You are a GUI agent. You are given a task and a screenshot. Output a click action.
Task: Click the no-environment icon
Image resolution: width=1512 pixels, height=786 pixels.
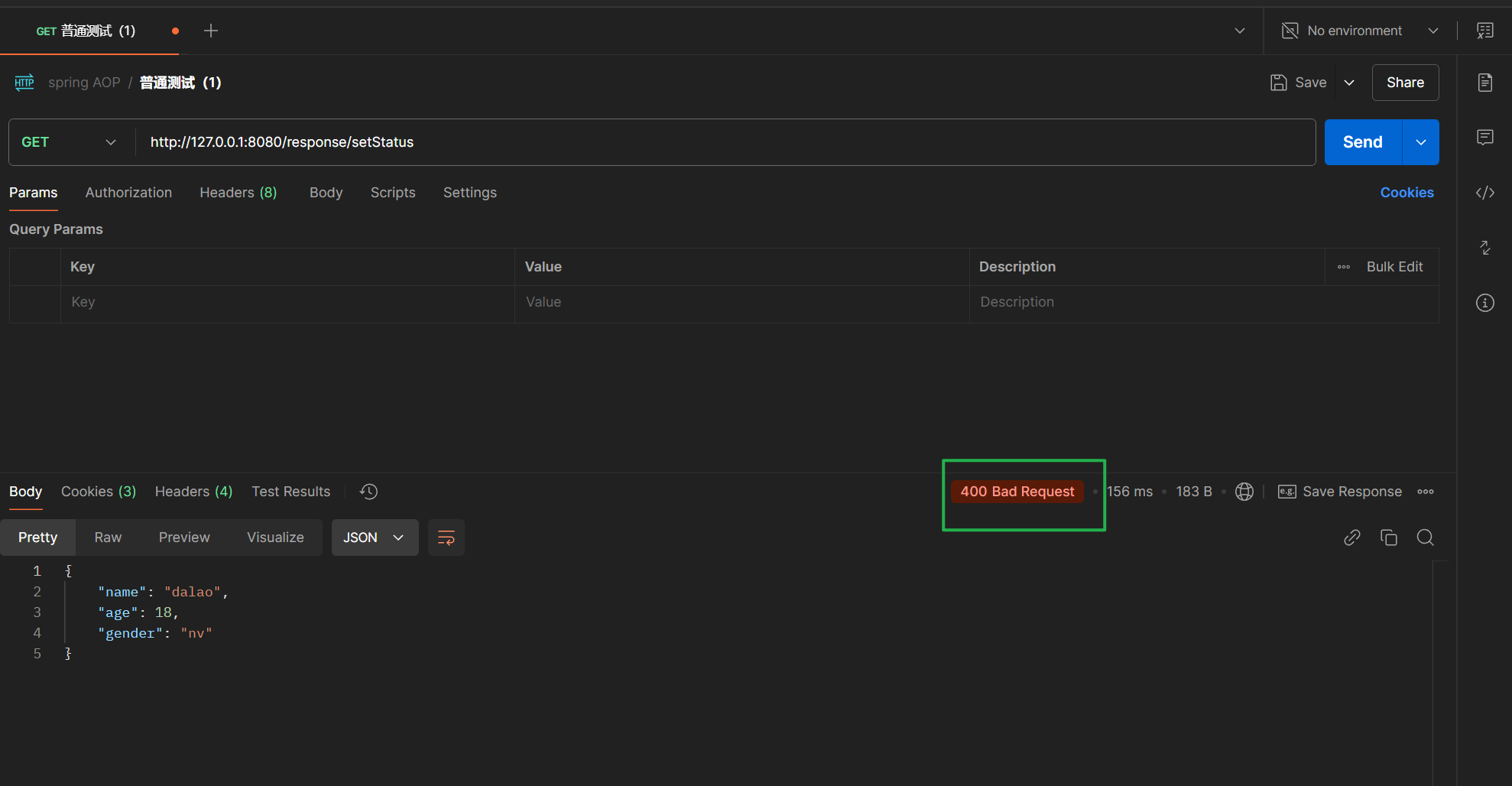(x=1290, y=31)
